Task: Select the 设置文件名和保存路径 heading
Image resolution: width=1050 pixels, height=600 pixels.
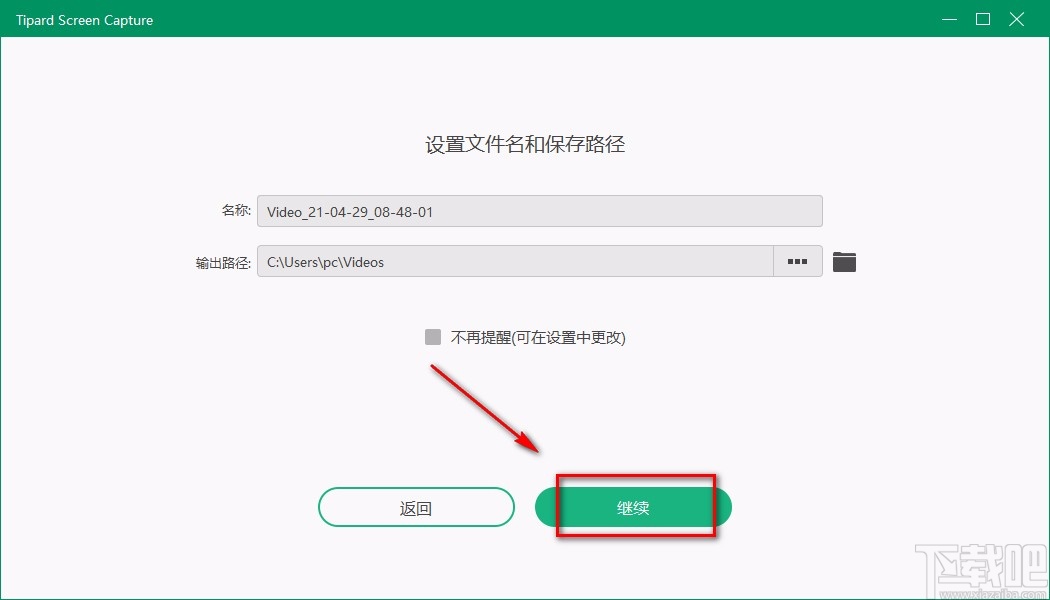Action: coord(524,144)
